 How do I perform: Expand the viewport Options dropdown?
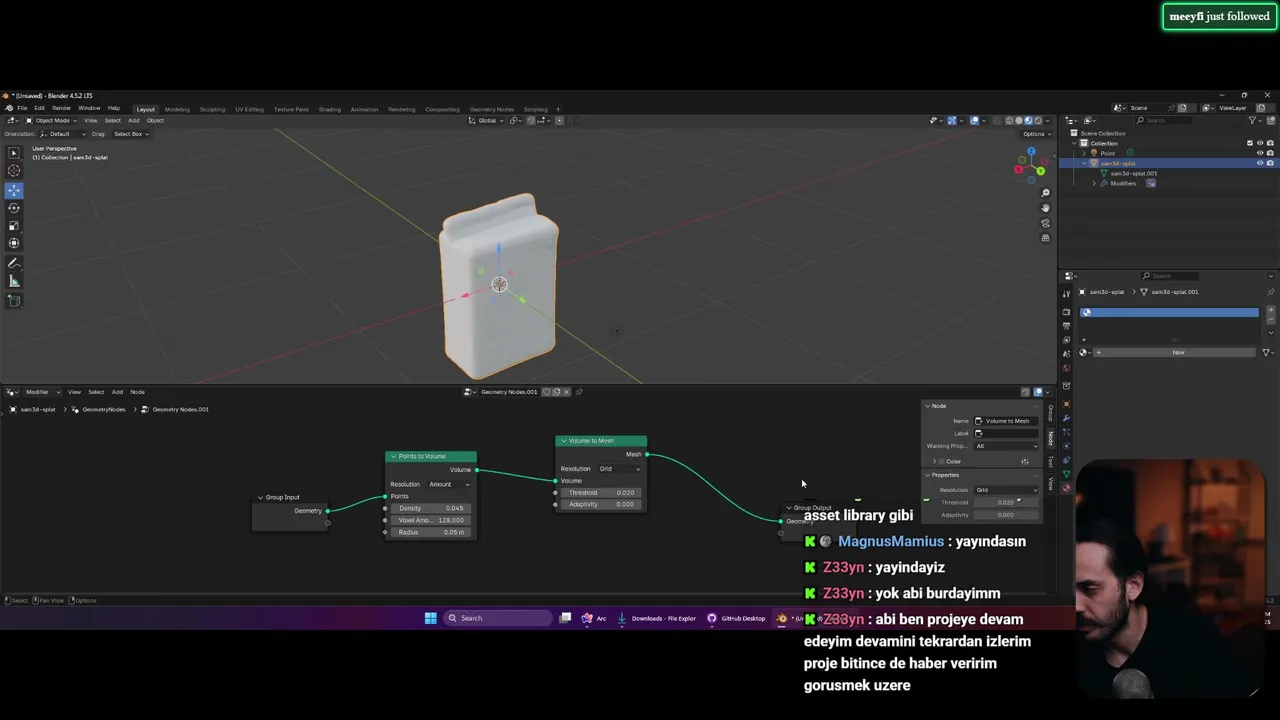click(1037, 134)
